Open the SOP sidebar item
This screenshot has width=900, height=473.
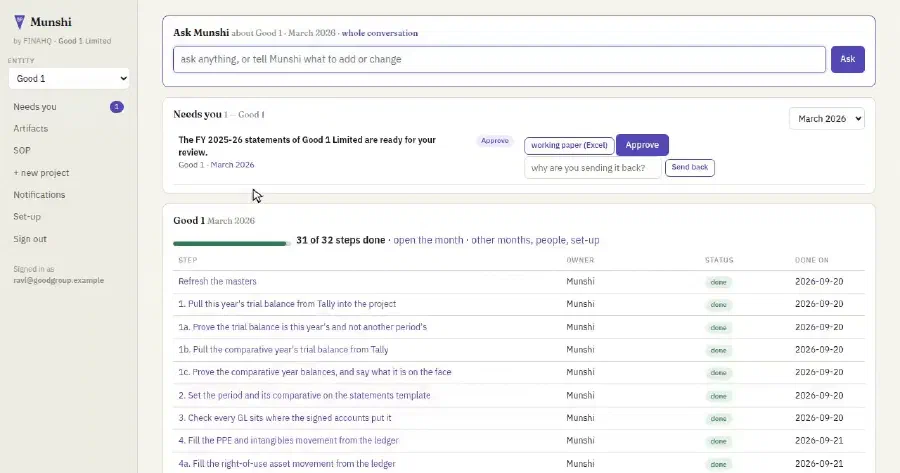[22, 150]
